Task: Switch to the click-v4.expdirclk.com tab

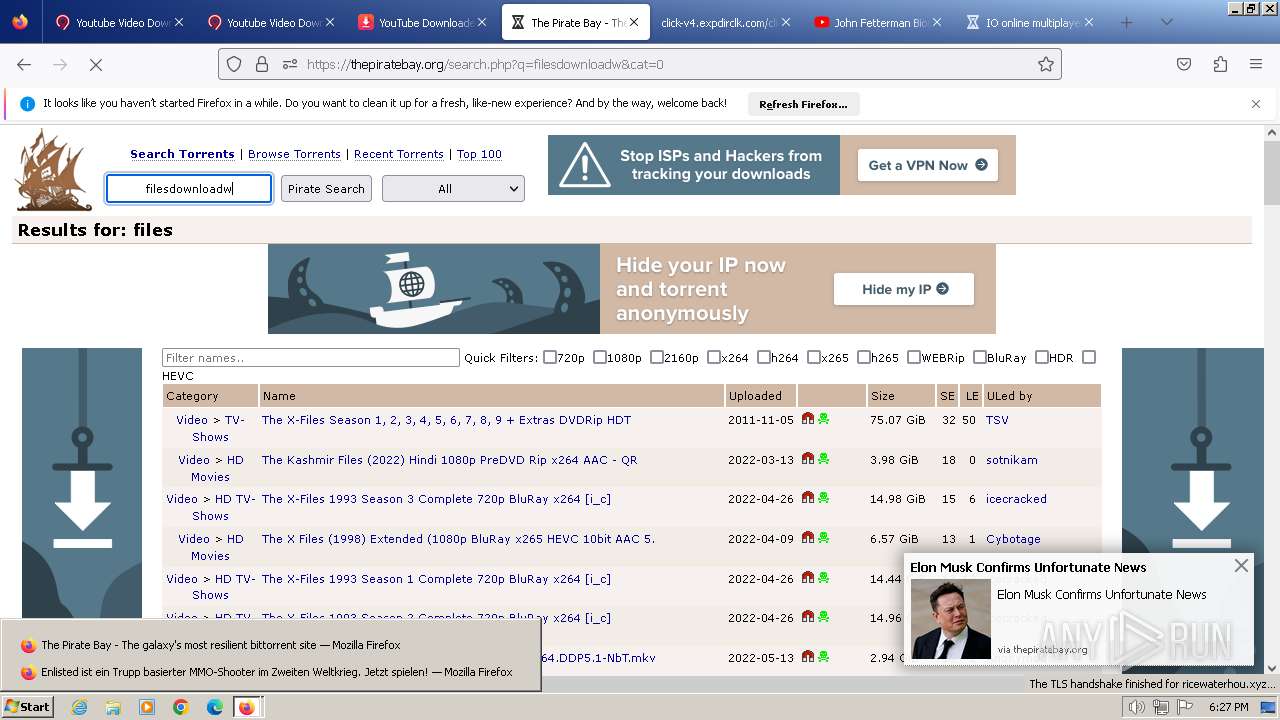Action: pyautogui.click(x=724, y=22)
